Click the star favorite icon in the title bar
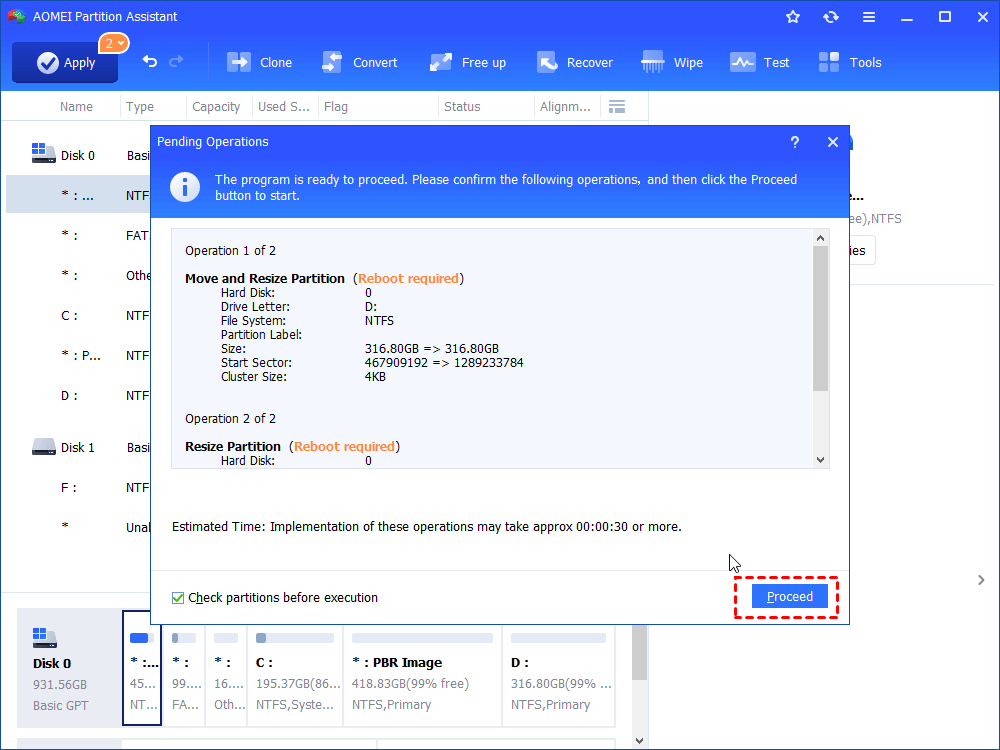This screenshot has height=750, width=1000. (793, 17)
